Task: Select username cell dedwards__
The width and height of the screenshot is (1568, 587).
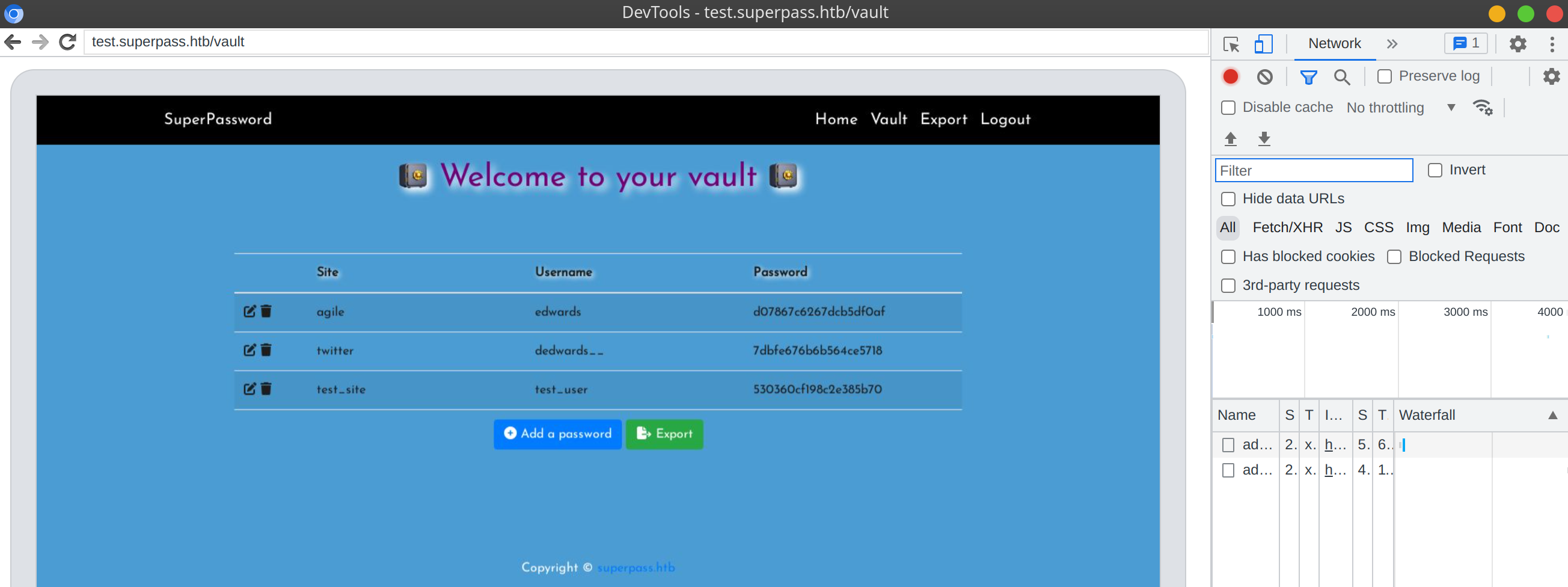Action: (x=569, y=351)
